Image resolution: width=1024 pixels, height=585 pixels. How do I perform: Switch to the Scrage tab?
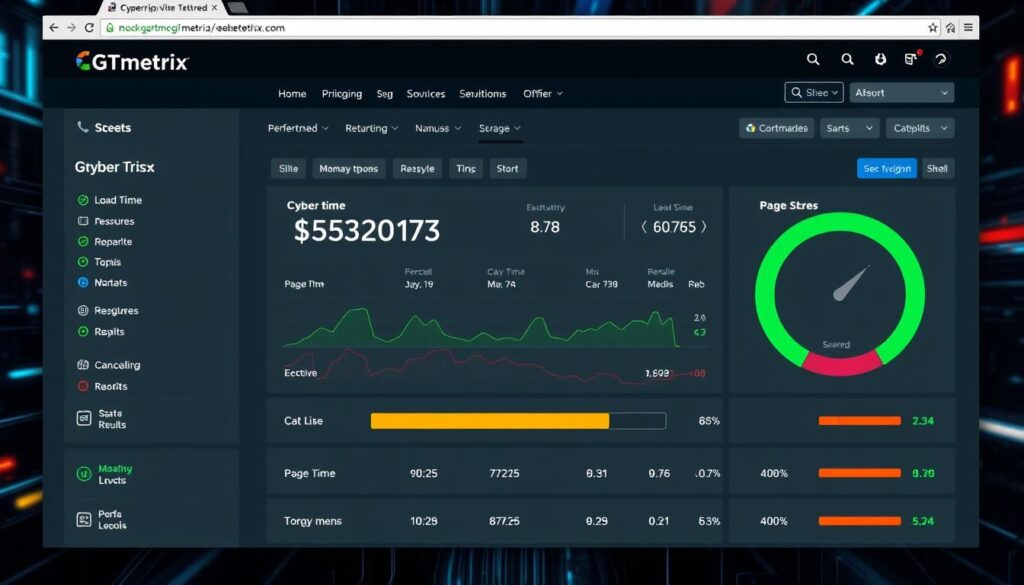[x=499, y=128]
